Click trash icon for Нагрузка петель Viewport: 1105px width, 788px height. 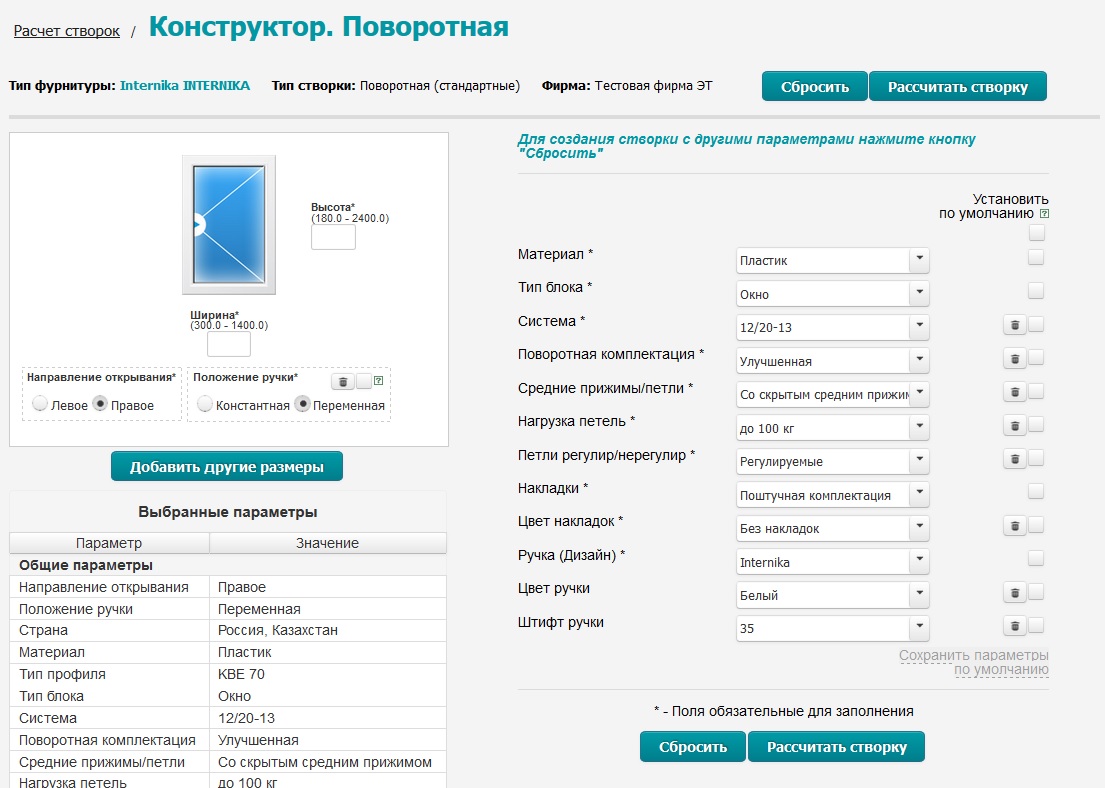pos(1014,425)
